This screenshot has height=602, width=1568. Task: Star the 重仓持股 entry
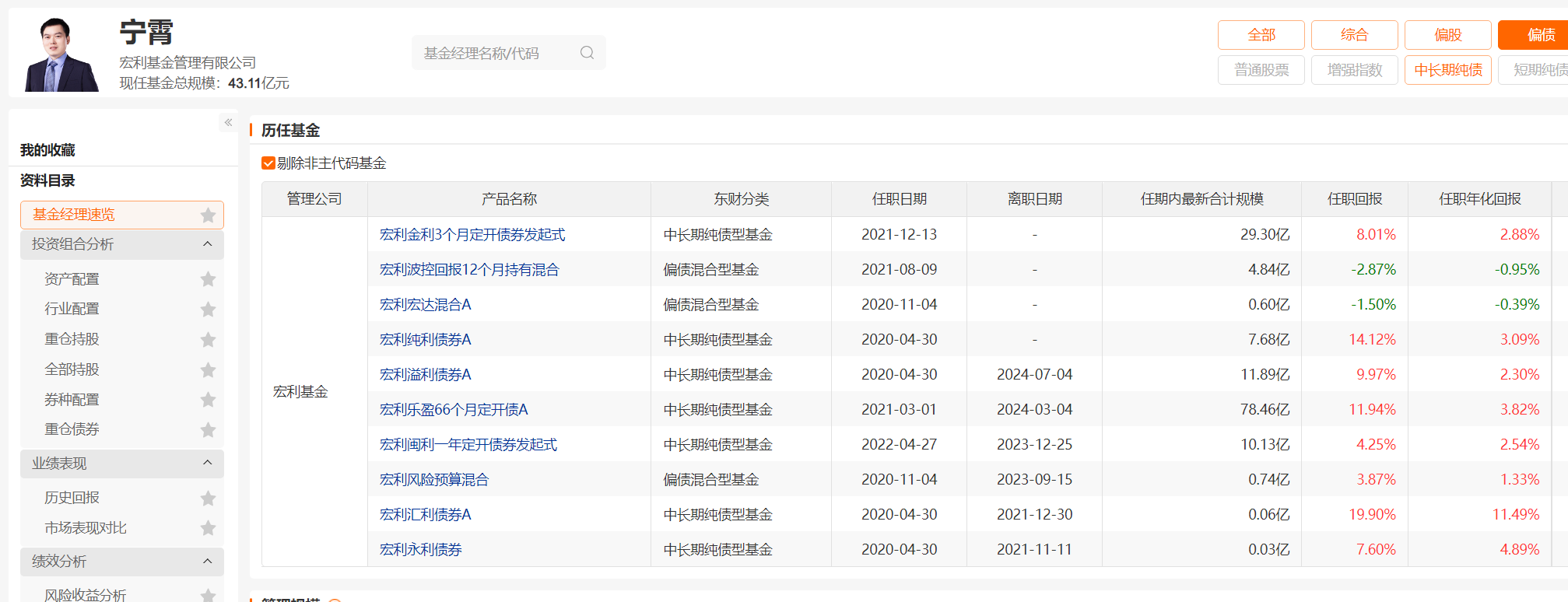point(208,340)
